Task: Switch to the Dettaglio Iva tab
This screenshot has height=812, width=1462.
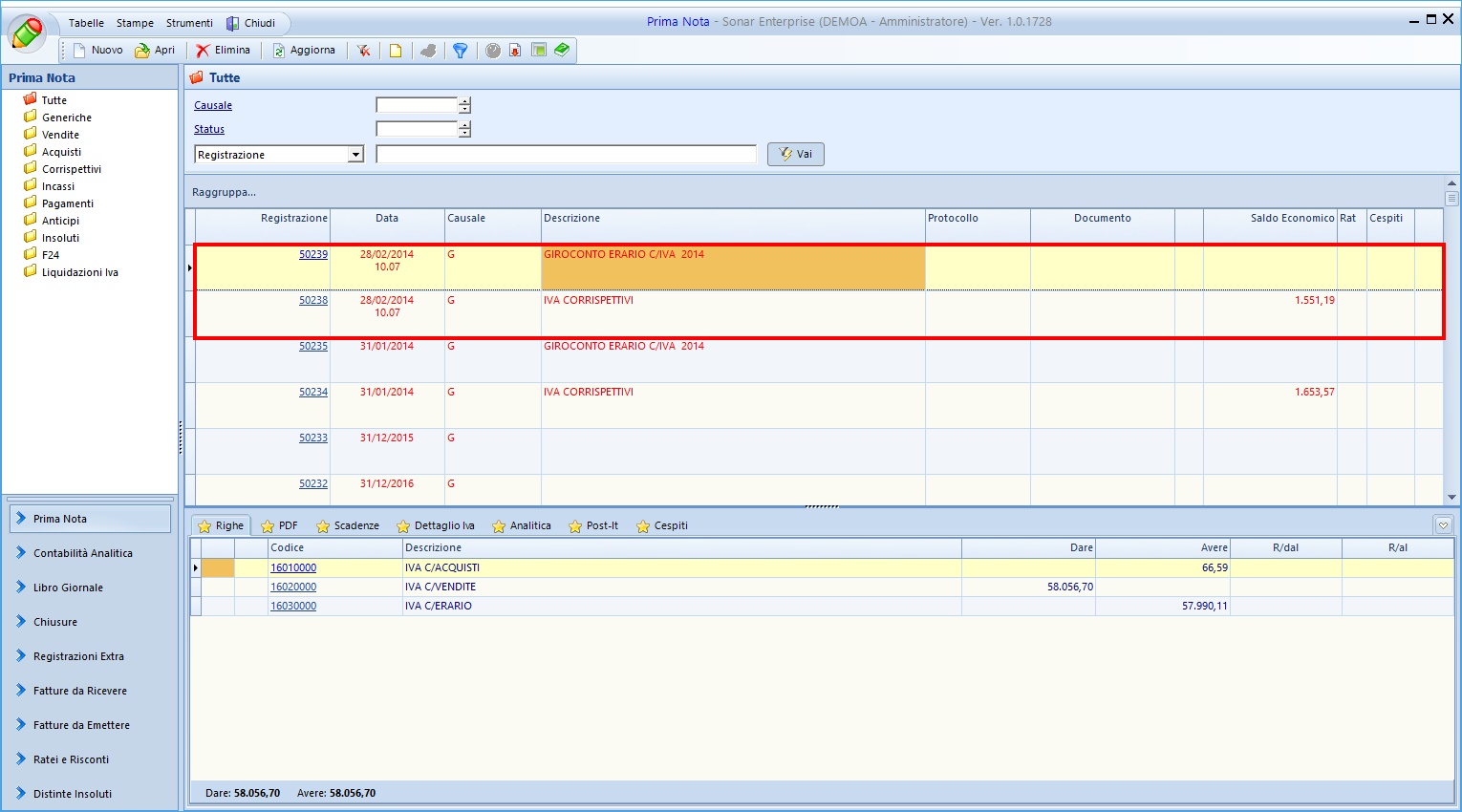Action: click(x=436, y=526)
